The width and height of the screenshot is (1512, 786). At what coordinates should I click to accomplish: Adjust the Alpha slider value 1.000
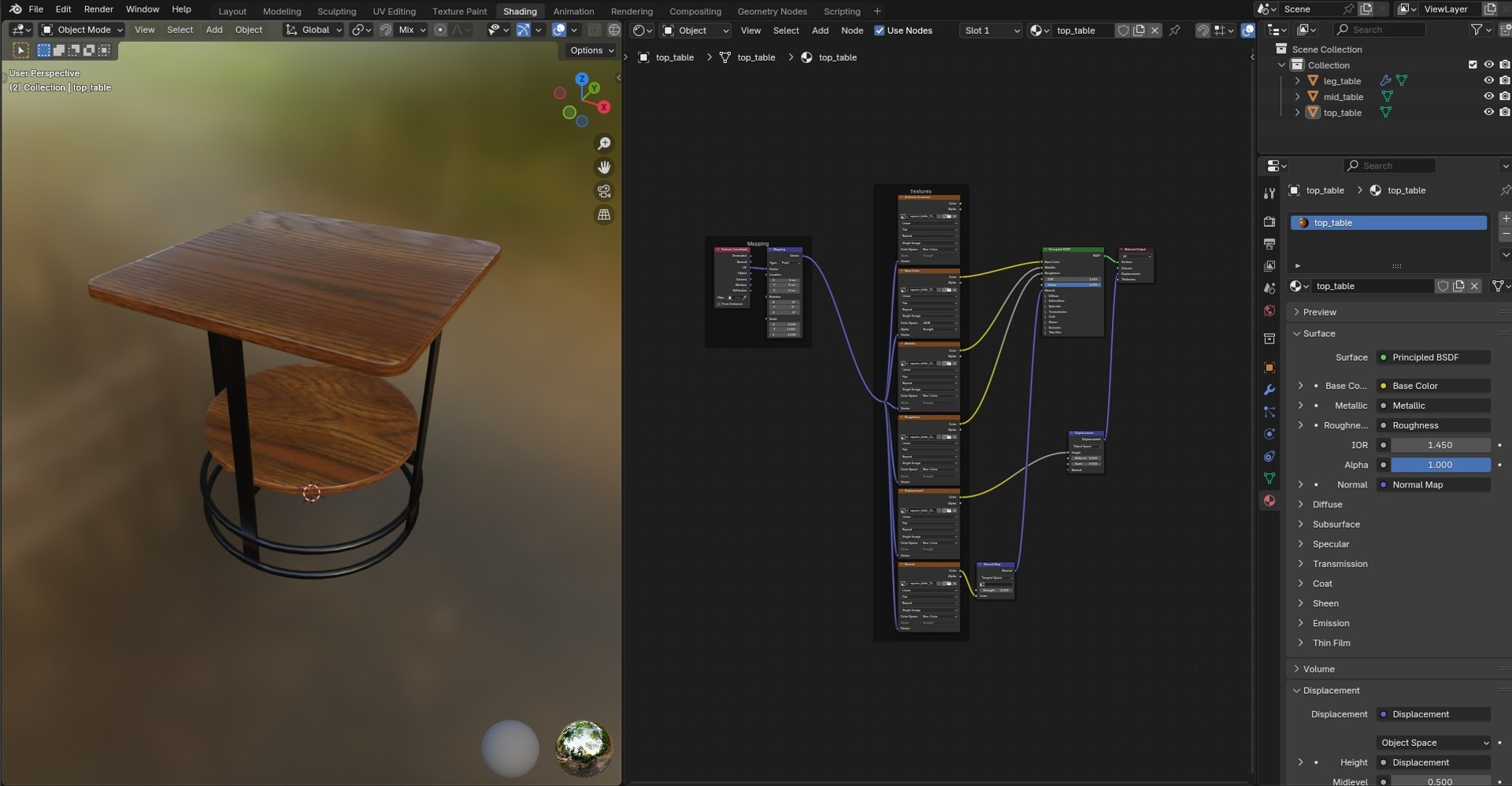point(1440,465)
